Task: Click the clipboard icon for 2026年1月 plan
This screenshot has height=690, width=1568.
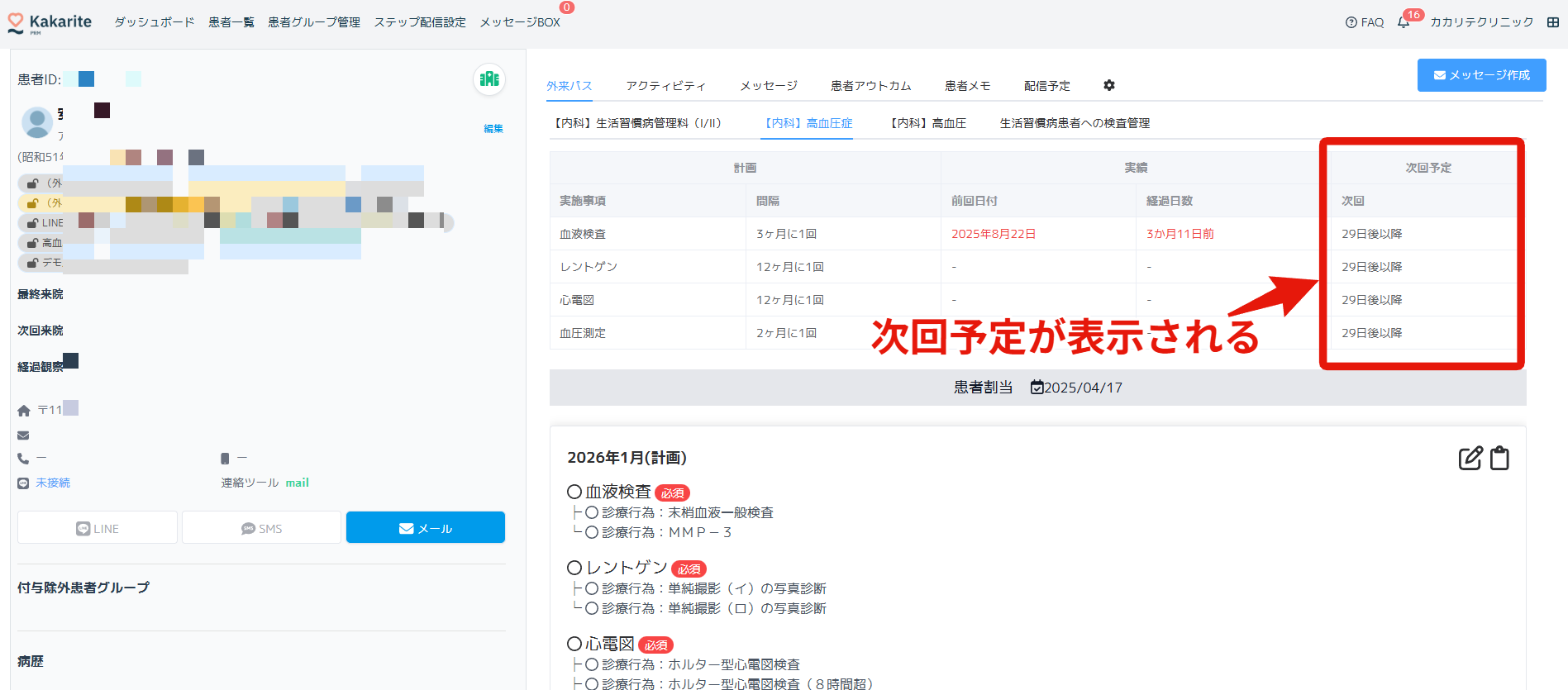Action: click(1499, 458)
